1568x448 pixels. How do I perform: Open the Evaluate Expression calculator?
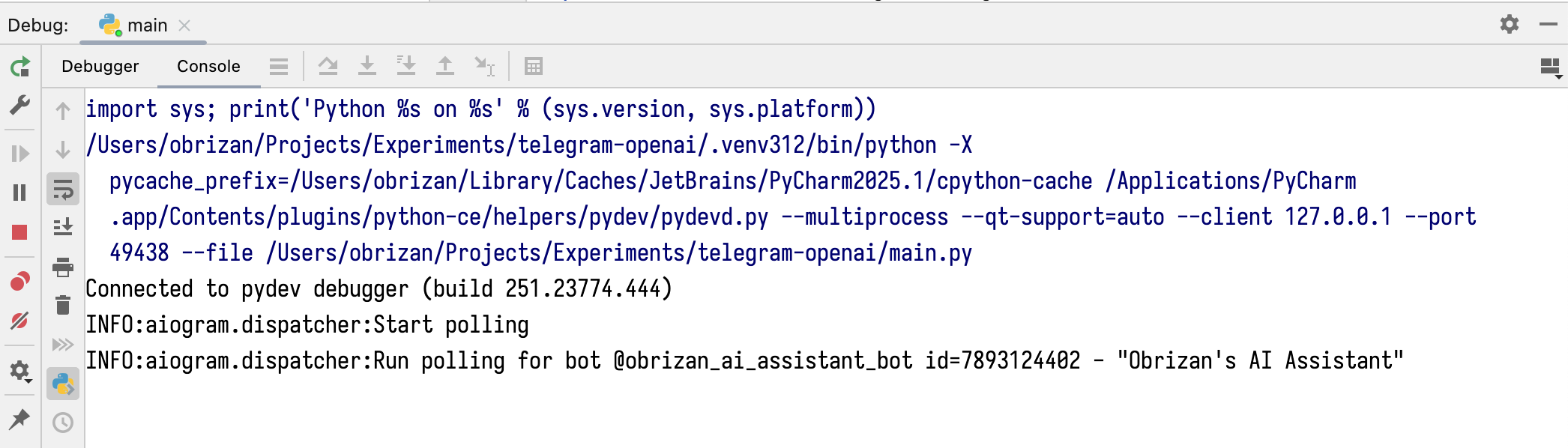pyautogui.click(x=533, y=67)
